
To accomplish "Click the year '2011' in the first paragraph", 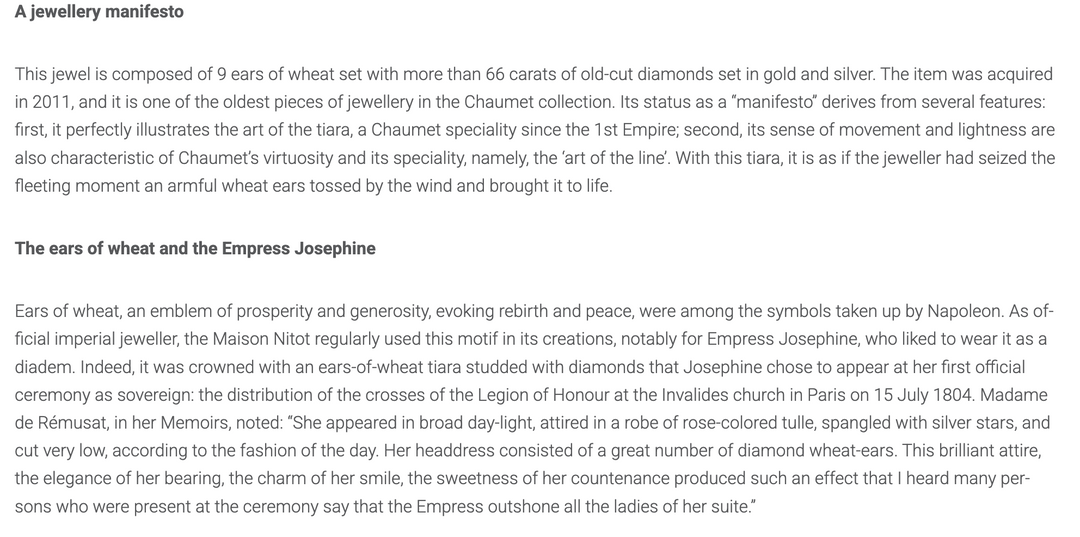I will tap(51, 102).
